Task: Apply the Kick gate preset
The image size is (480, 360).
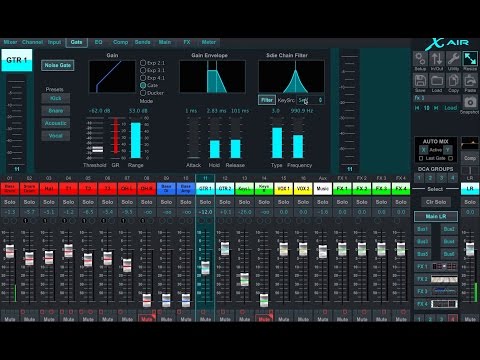Action: click(x=56, y=98)
